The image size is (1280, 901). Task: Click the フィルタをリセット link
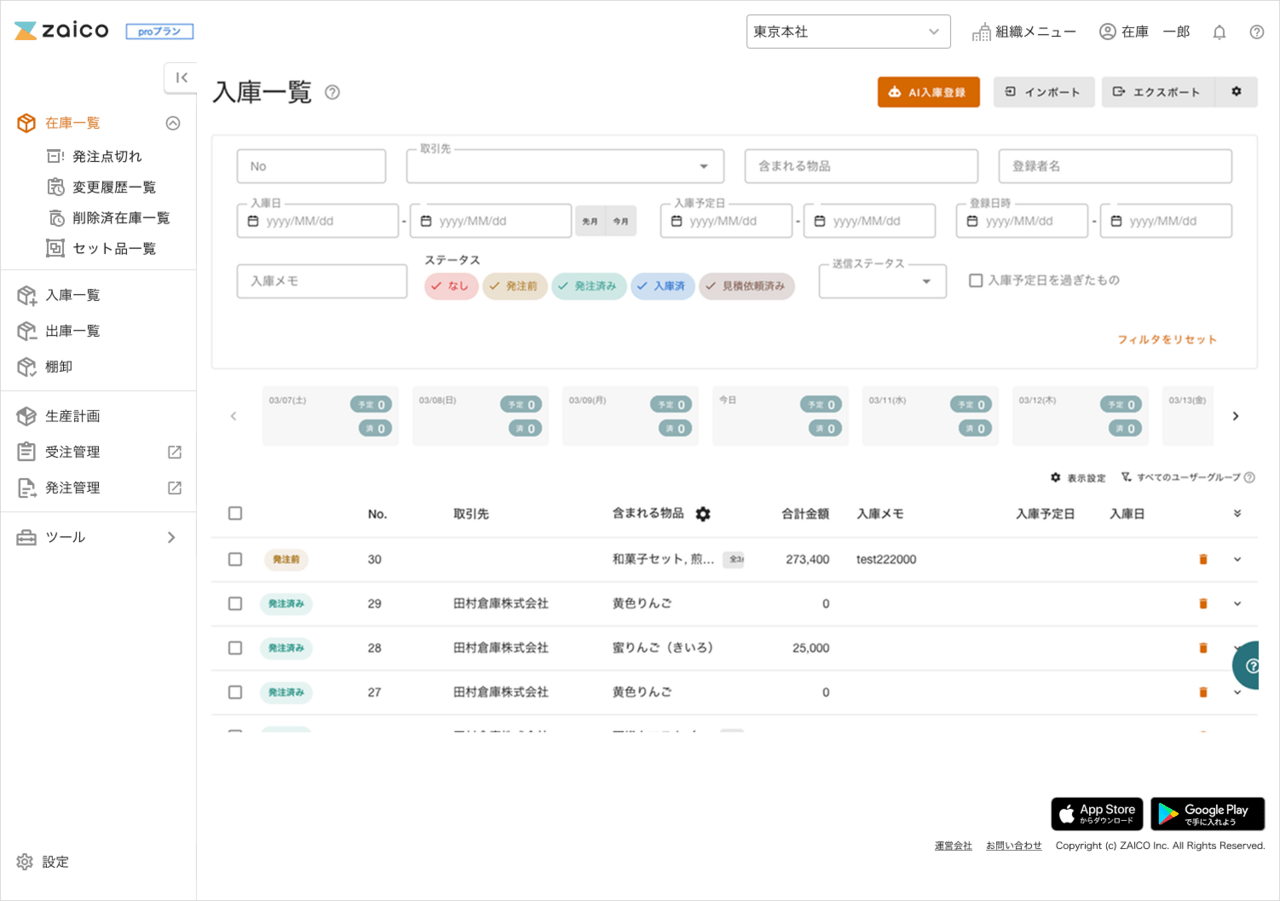(1167, 340)
